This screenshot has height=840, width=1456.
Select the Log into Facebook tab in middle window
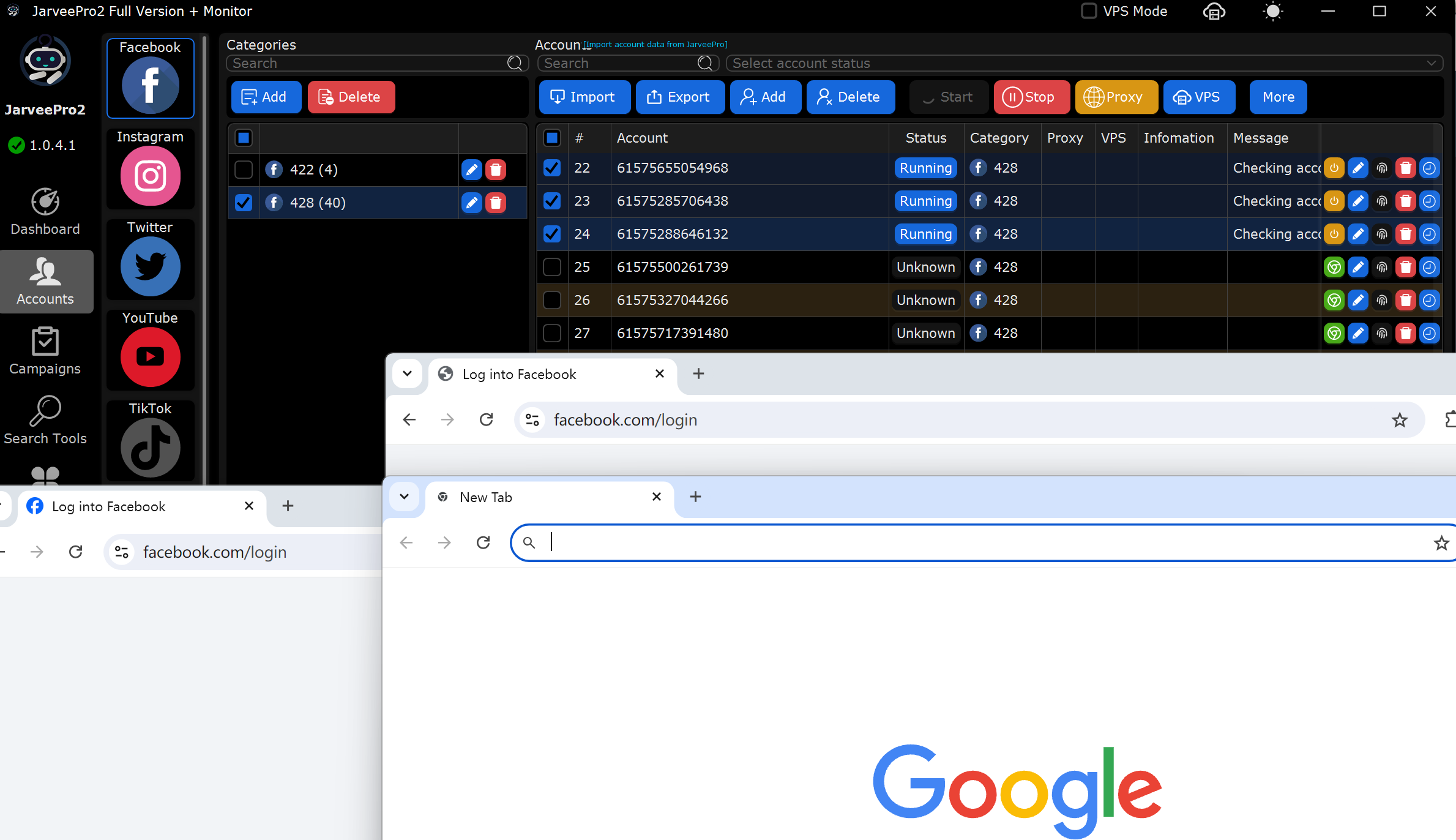click(553, 374)
